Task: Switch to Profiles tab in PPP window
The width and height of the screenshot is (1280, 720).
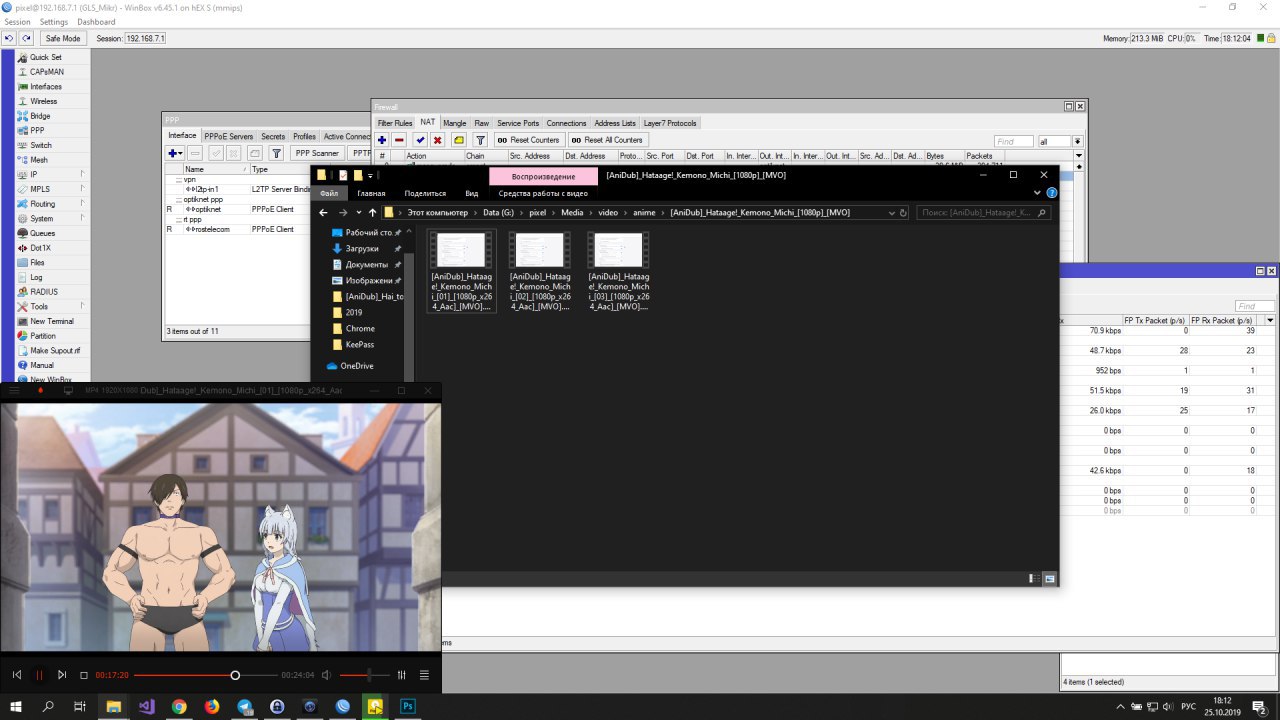Action: pos(304,136)
